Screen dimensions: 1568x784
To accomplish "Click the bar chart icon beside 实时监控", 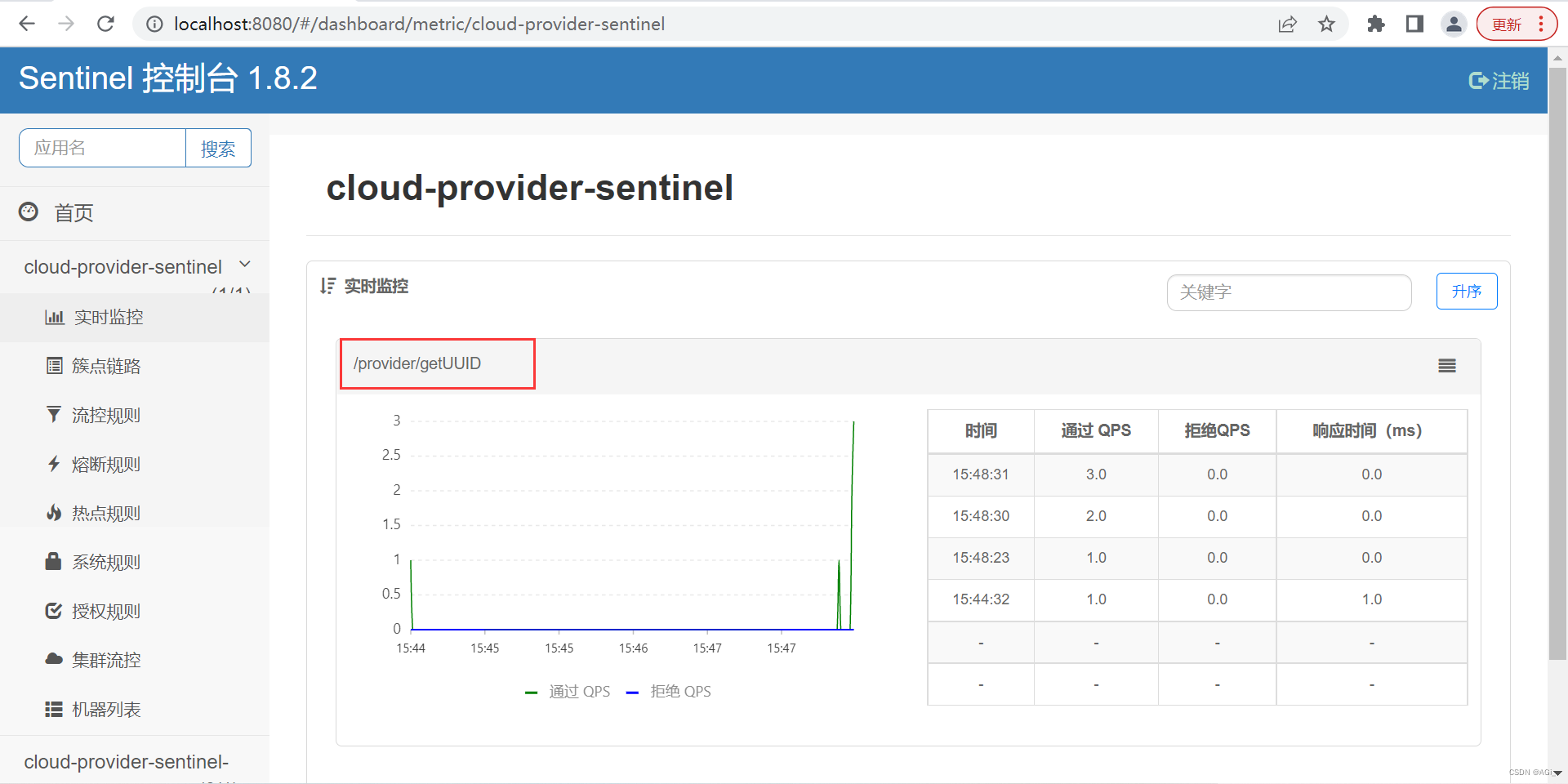I will pyautogui.click(x=54, y=317).
